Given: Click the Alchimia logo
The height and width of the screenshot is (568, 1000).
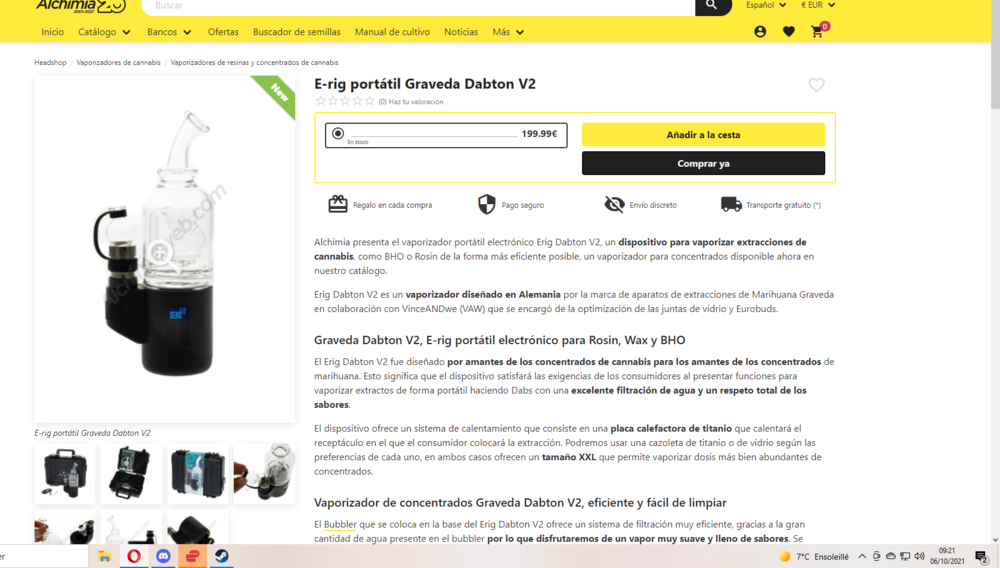Looking at the screenshot, I should tap(81, 6).
